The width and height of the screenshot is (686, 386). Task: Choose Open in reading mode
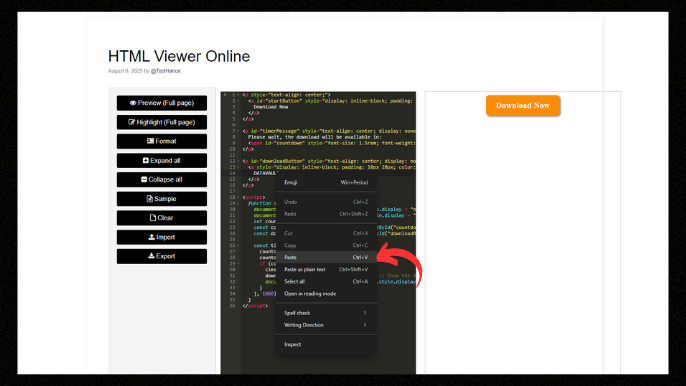click(326, 294)
